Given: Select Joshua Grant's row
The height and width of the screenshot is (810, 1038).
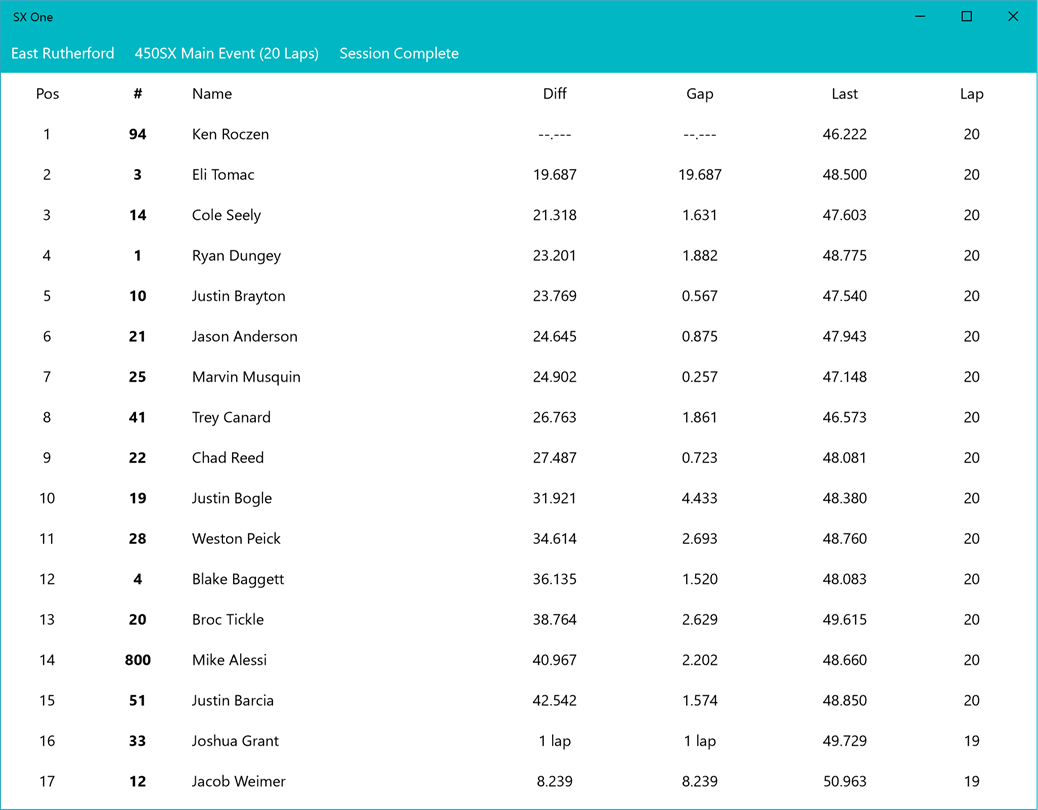Looking at the screenshot, I should pos(235,741).
